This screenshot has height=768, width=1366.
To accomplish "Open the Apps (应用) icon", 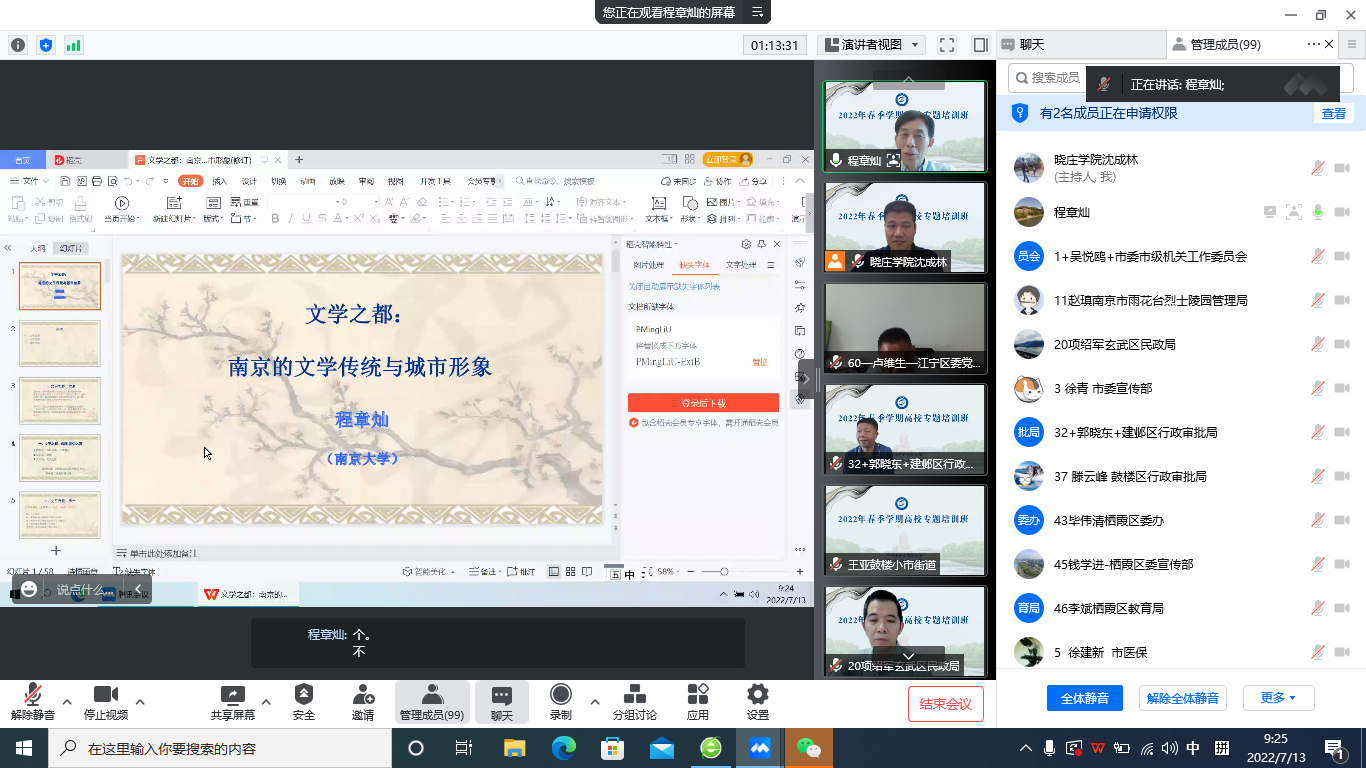I will click(x=698, y=702).
